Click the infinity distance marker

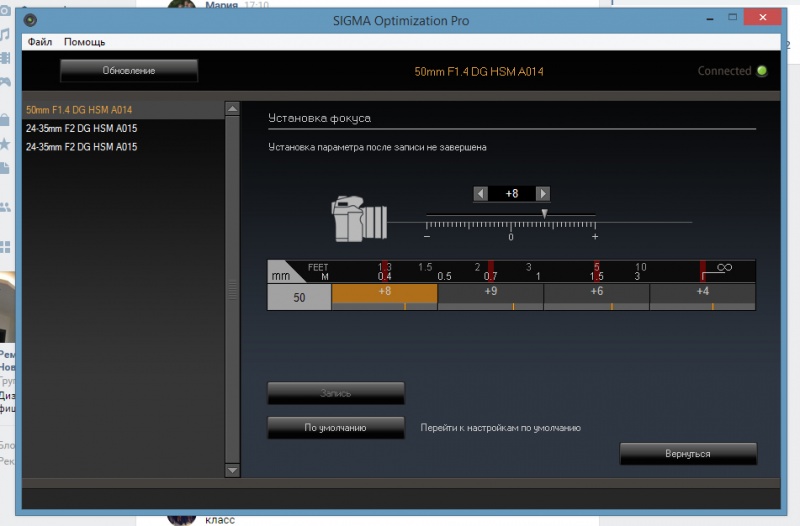724,267
